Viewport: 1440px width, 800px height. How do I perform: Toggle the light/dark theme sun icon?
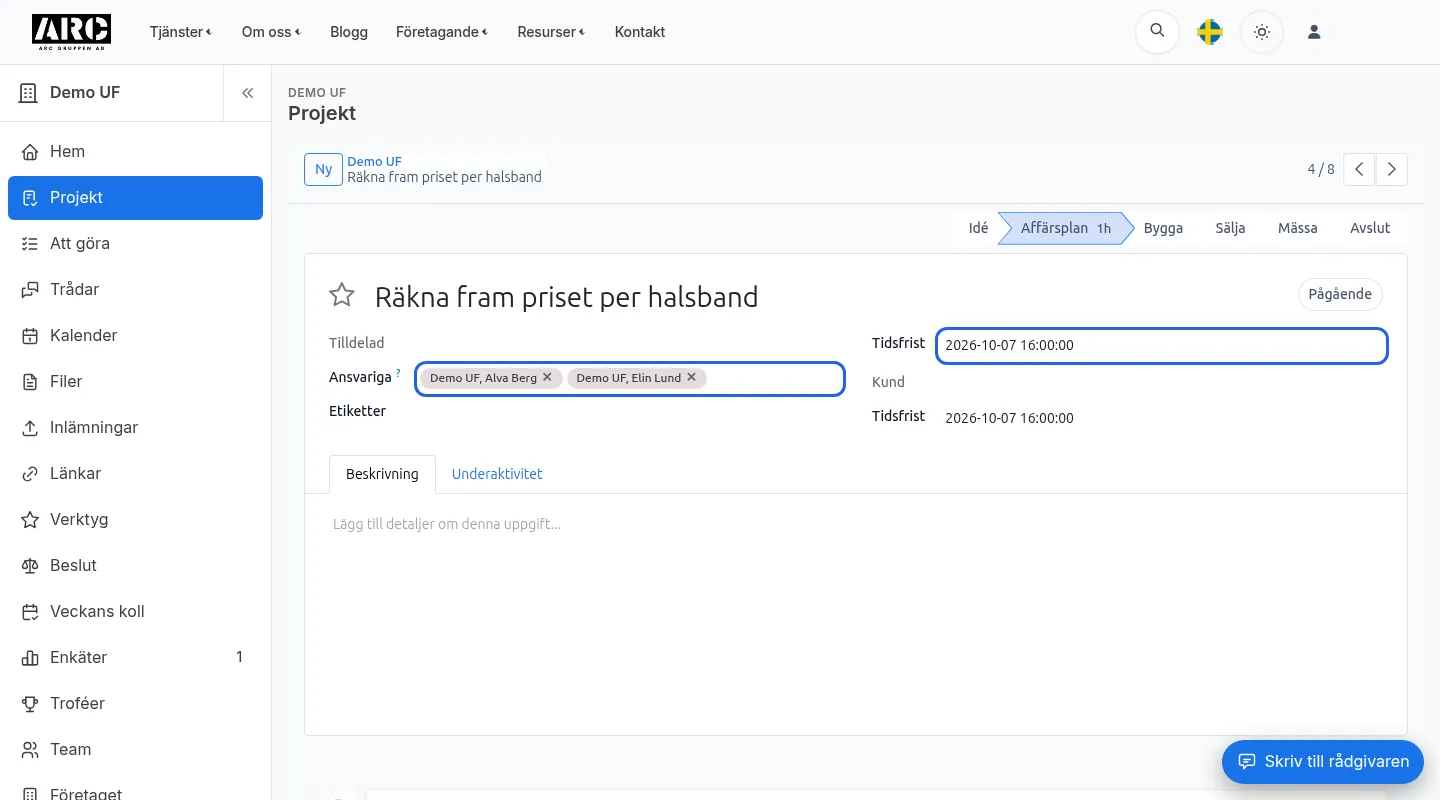[x=1262, y=32]
